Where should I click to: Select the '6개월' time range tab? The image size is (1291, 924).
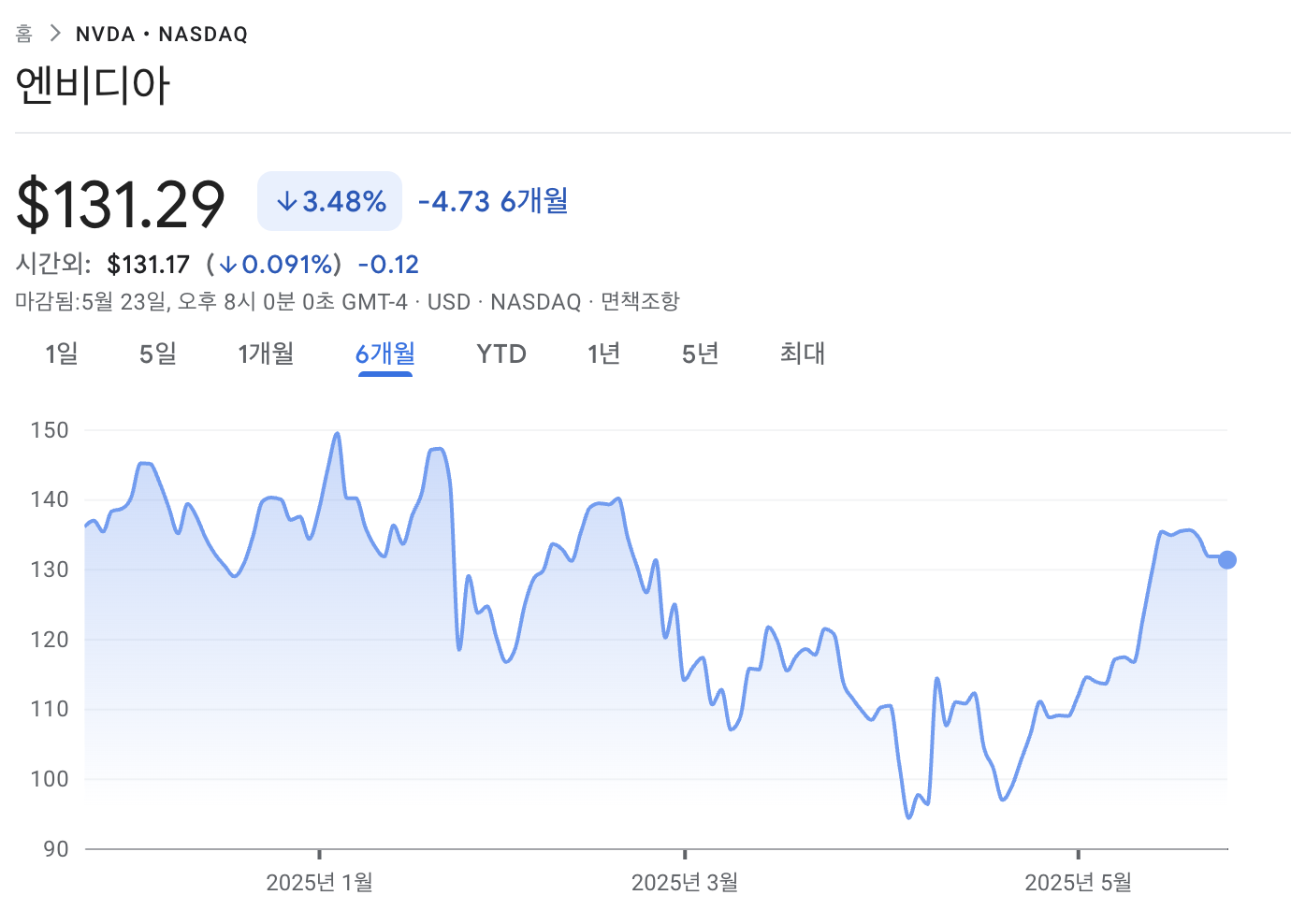[x=385, y=354]
